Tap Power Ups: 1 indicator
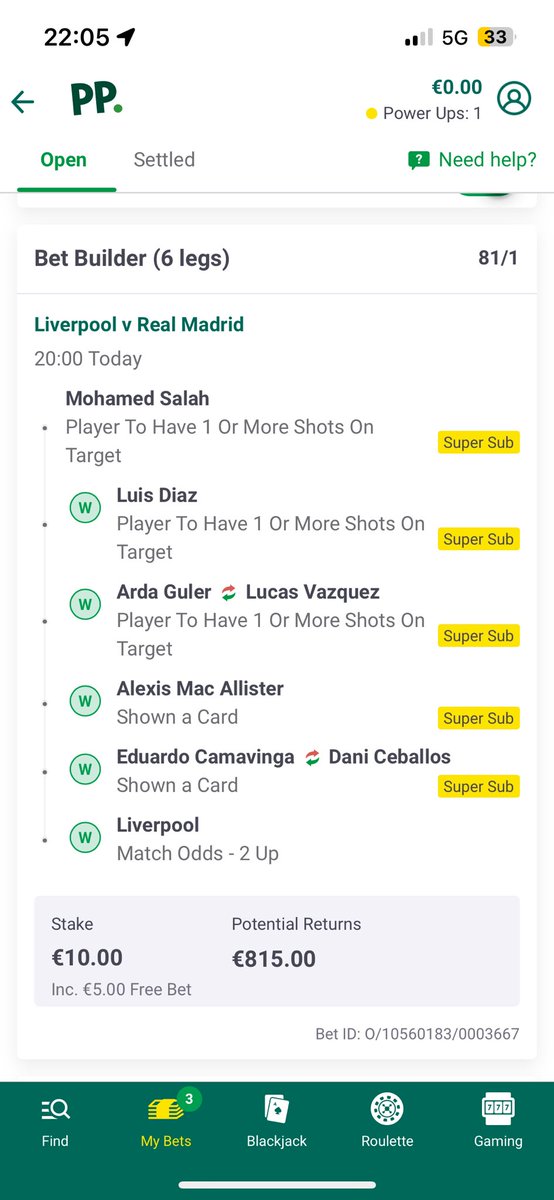The width and height of the screenshot is (554, 1200). 424,113
